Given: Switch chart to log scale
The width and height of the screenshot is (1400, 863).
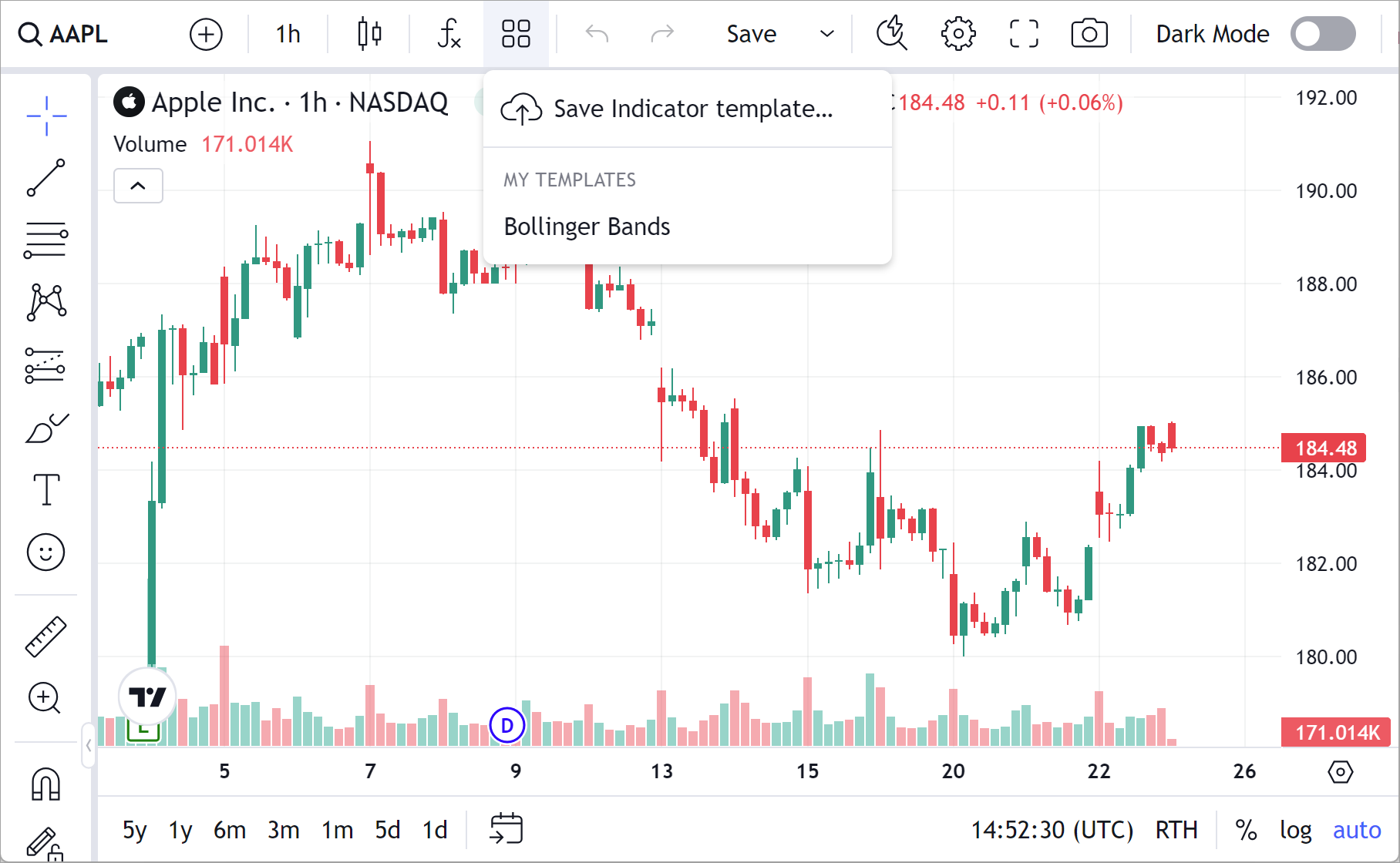Looking at the screenshot, I should pyautogui.click(x=1295, y=830).
